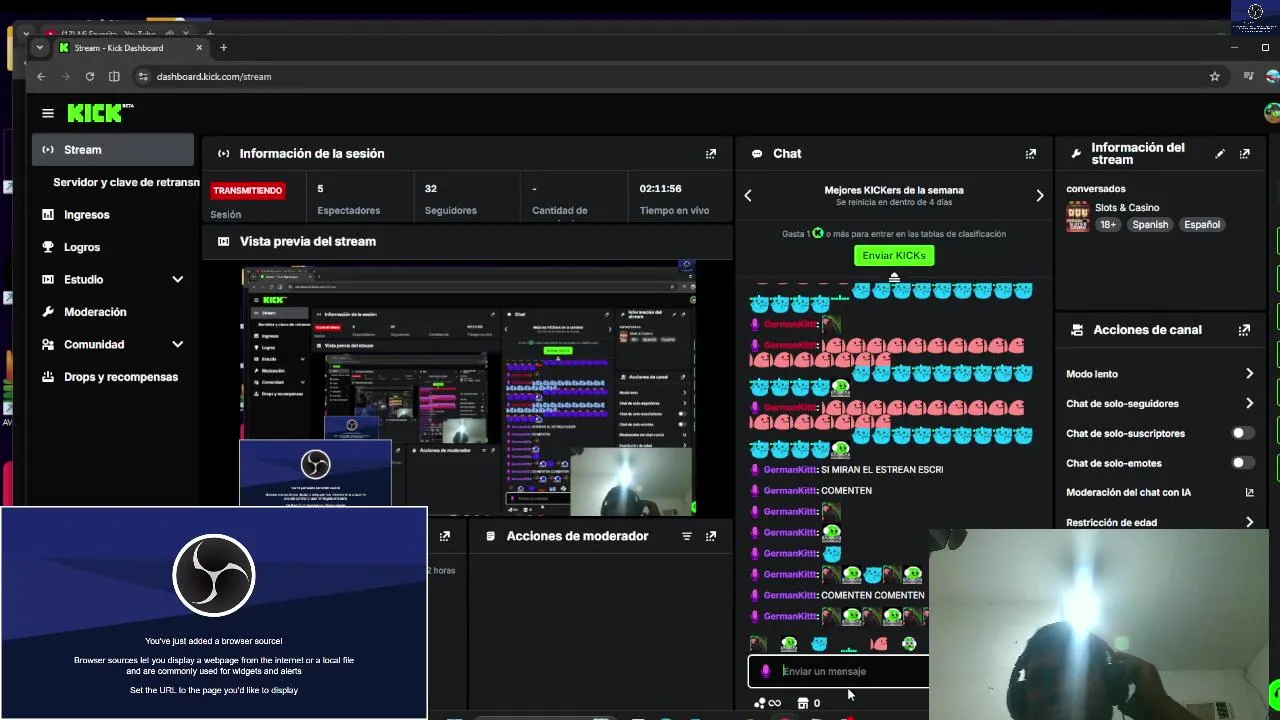The width and height of the screenshot is (1280, 720).
Task: Pop out the Acciones de canal panel
Action: point(1244,330)
